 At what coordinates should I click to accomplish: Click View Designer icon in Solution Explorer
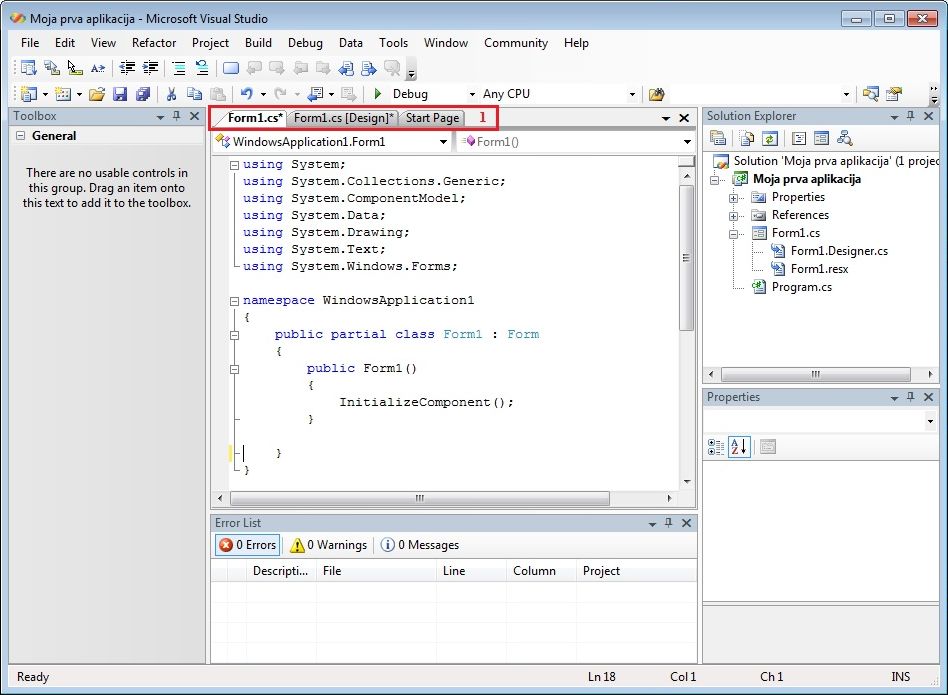821,138
